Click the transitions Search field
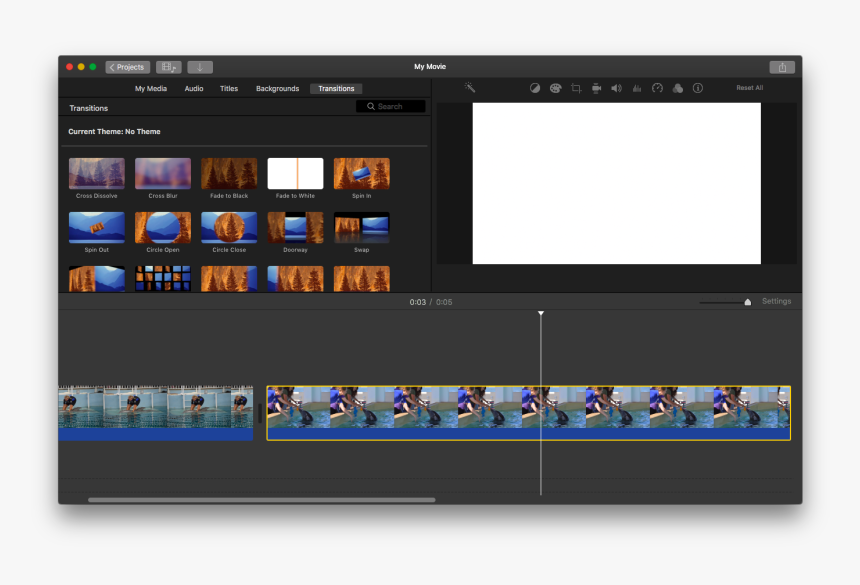 point(391,106)
